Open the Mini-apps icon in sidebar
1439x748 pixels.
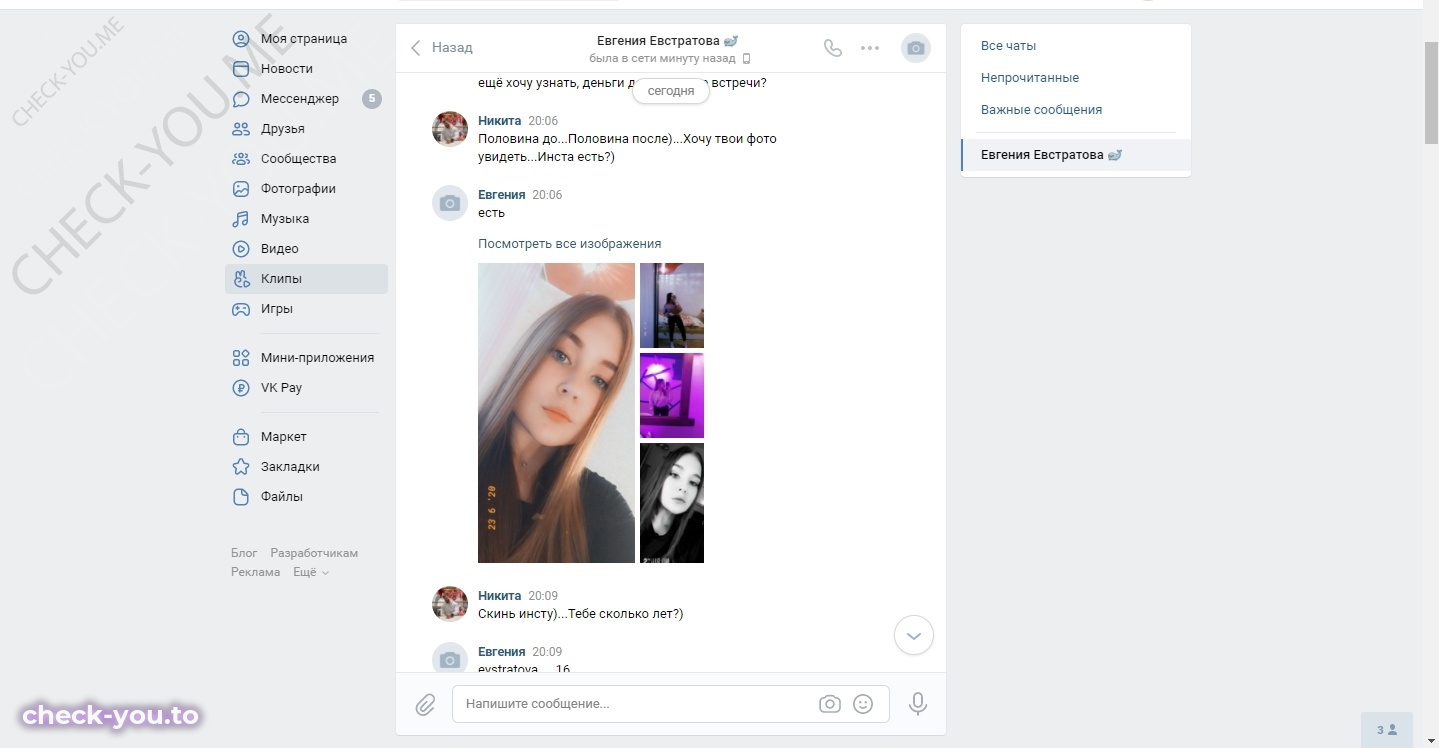pyautogui.click(x=241, y=358)
